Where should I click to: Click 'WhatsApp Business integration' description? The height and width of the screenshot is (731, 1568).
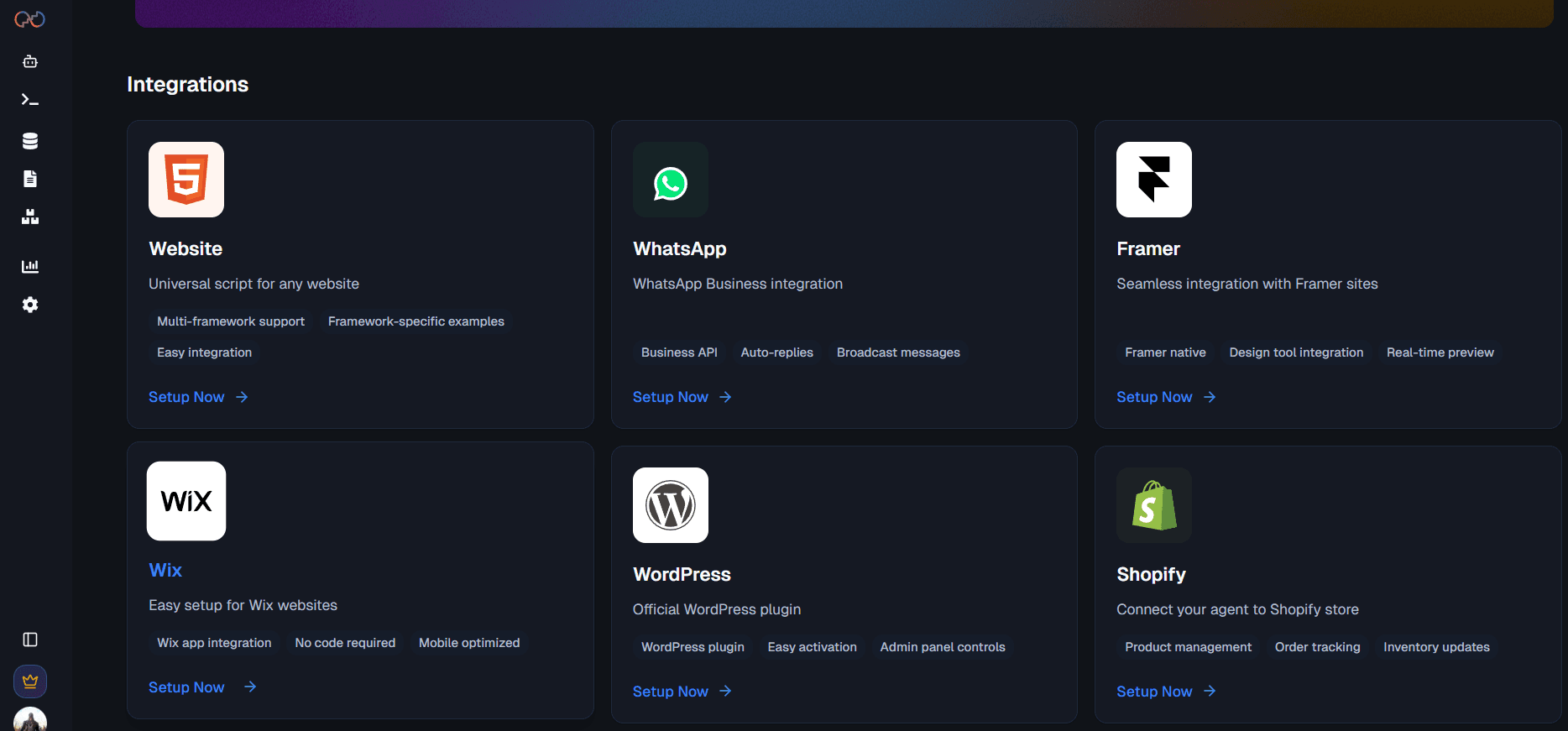pos(738,285)
